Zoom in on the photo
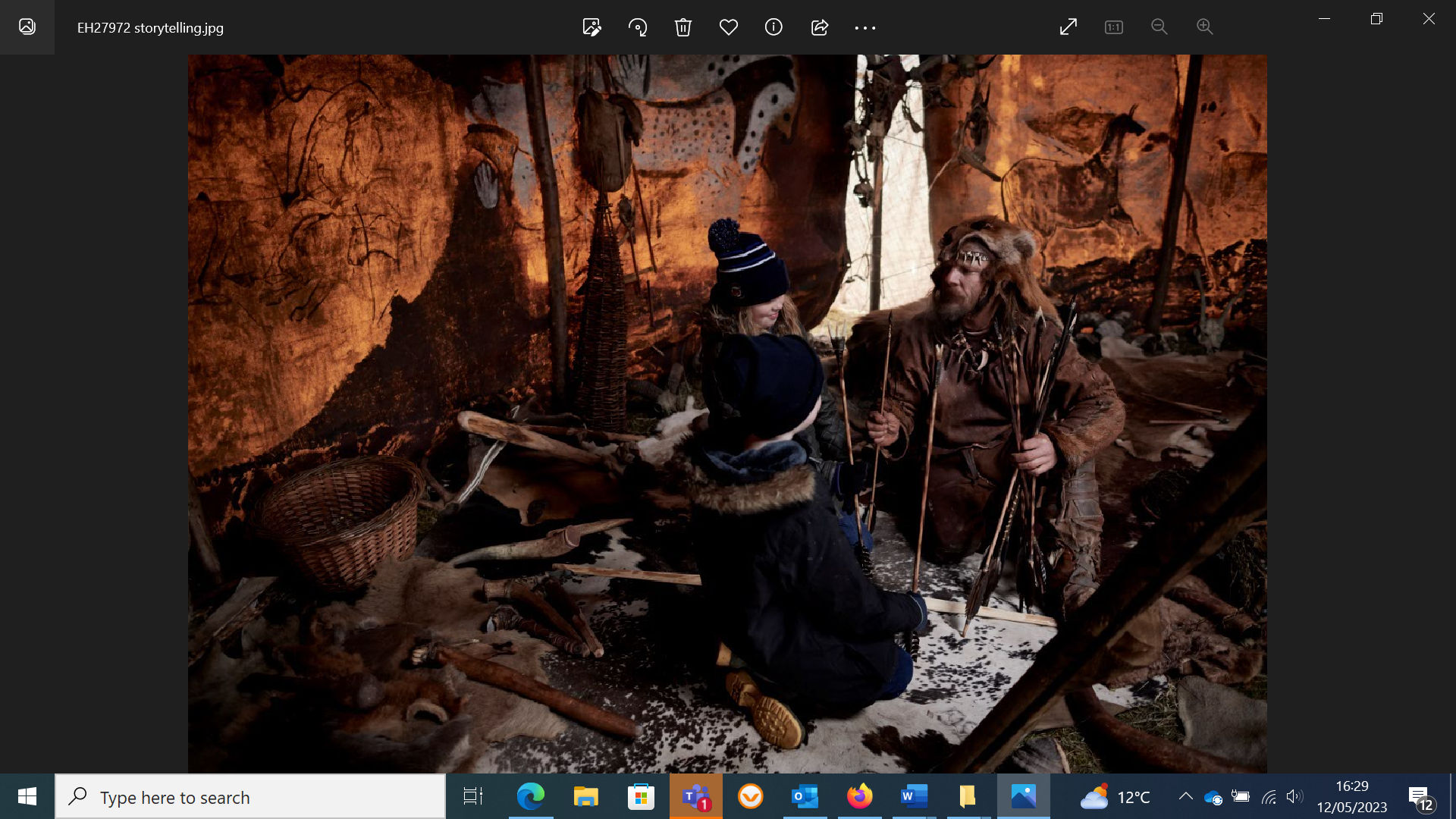The image size is (1456, 819). pyautogui.click(x=1204, y=27)
